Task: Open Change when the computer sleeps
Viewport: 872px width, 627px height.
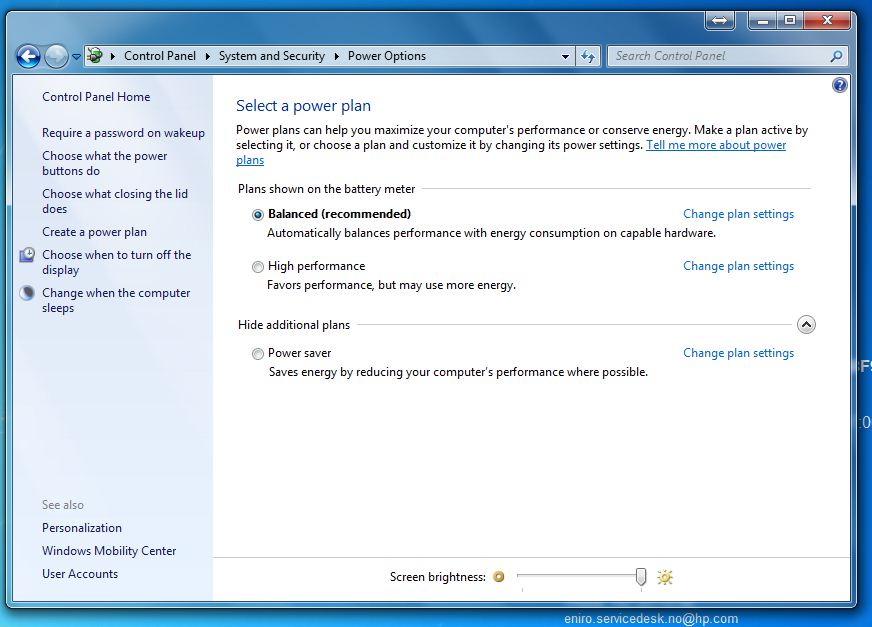Action: pos(116,300)
